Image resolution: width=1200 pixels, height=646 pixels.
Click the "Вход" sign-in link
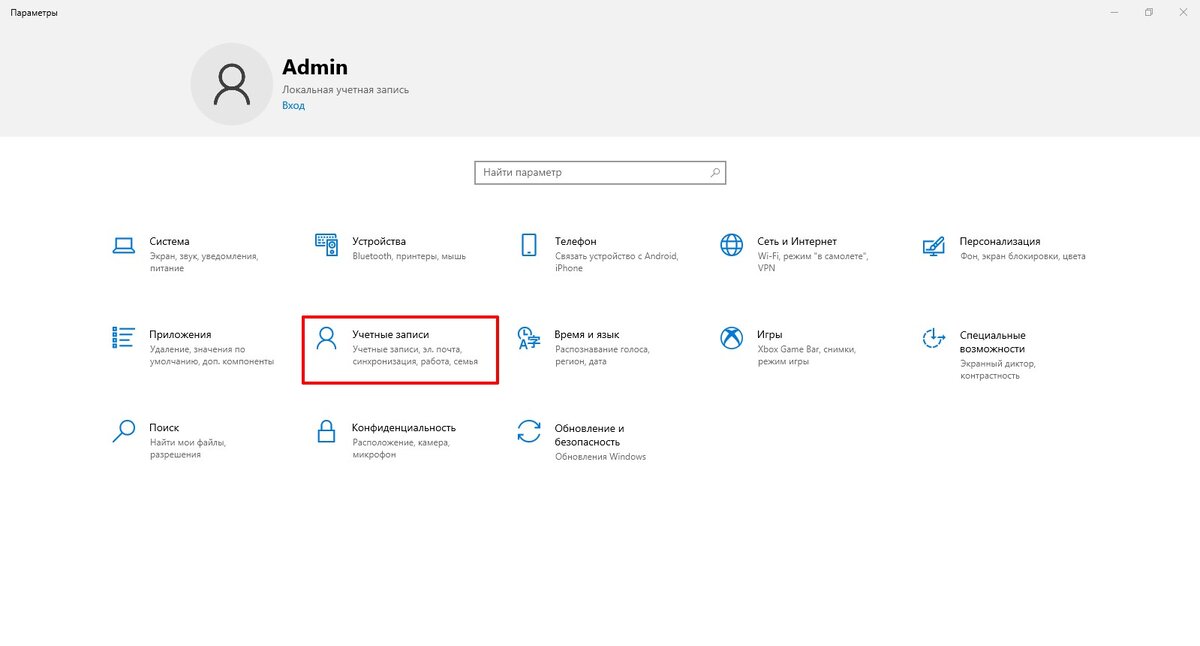coord(293,105)
